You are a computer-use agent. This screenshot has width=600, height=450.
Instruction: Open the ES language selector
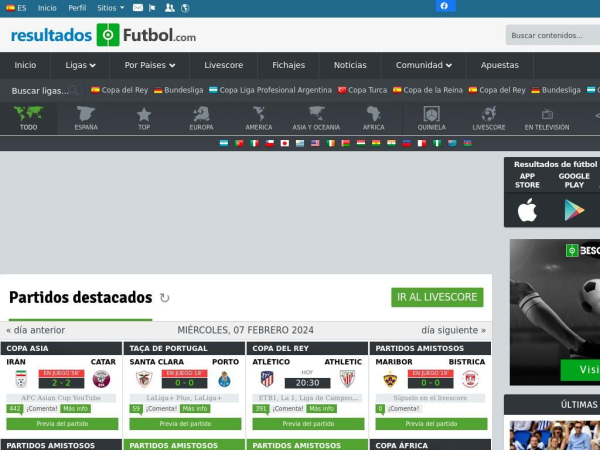point(16,8)
